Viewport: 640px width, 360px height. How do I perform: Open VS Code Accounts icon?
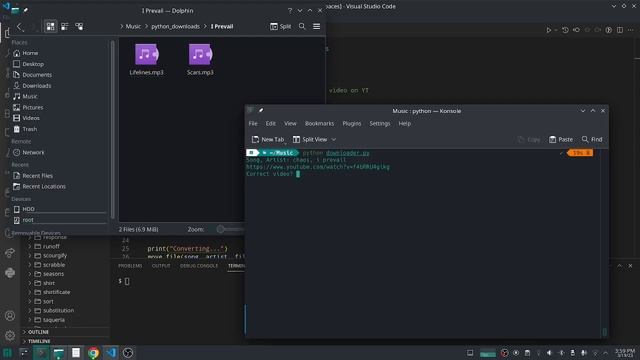click(x=10, y=316)
